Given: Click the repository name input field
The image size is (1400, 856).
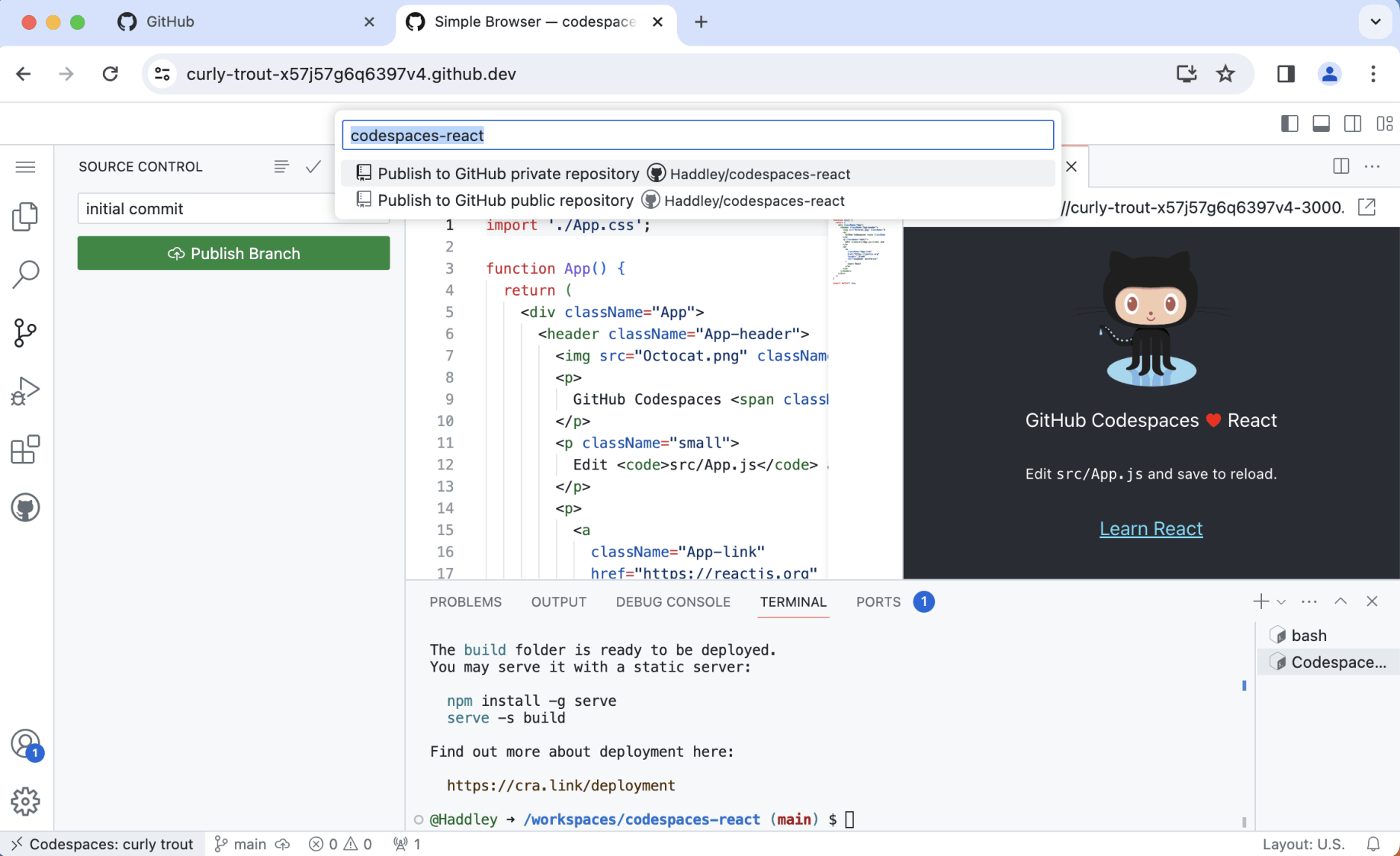Looking at the screenshot, I should pos(697,136).
